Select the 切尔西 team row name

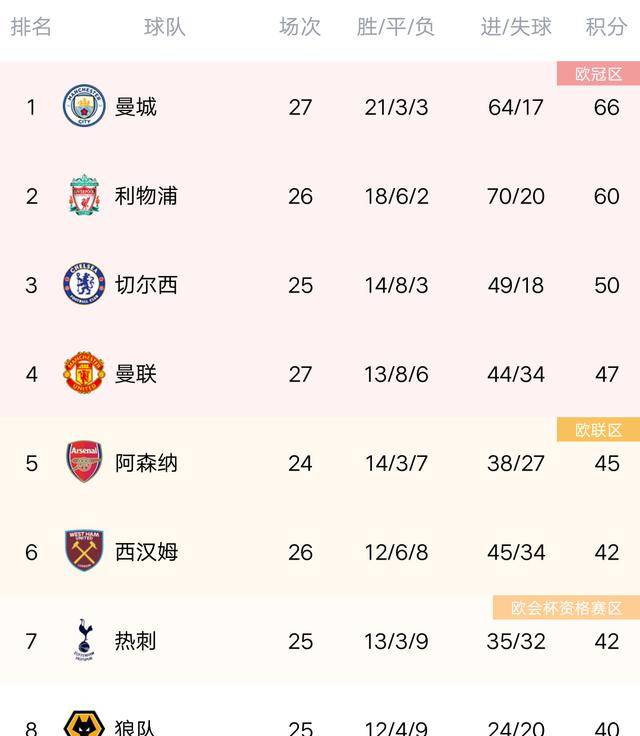point(147,285)
